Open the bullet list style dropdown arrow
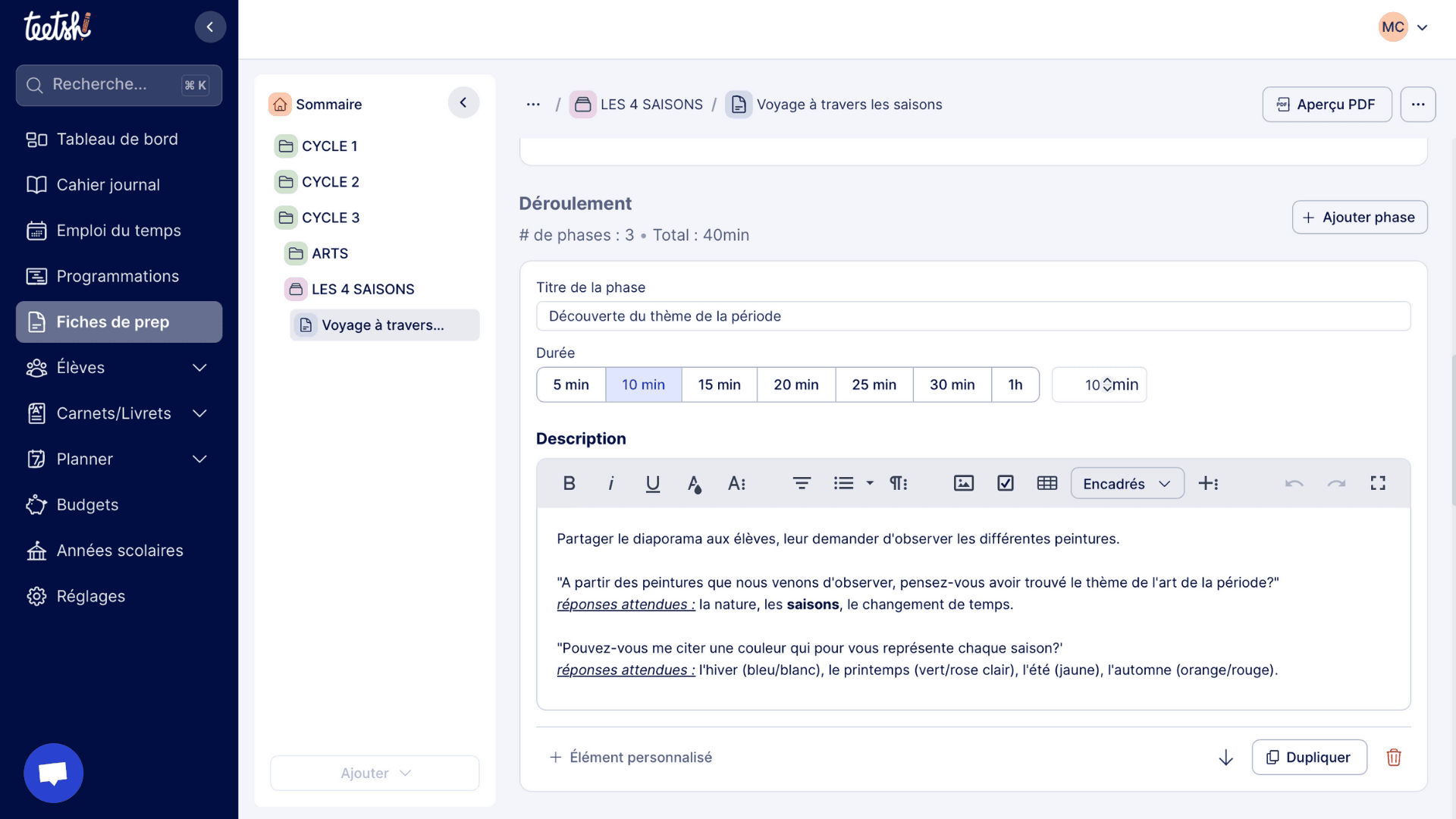This screenshot has width=1456, height=819. [870, 483]
